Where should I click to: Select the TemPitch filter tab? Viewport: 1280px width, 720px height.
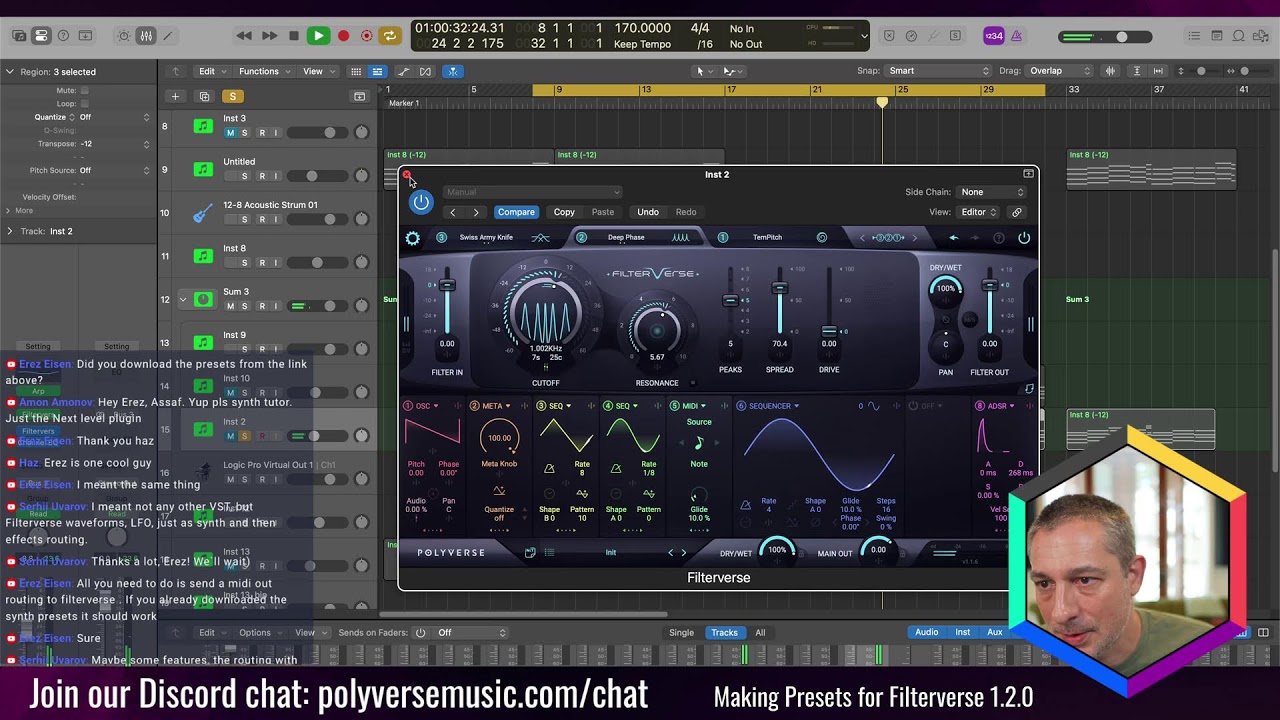coord(767,238)
